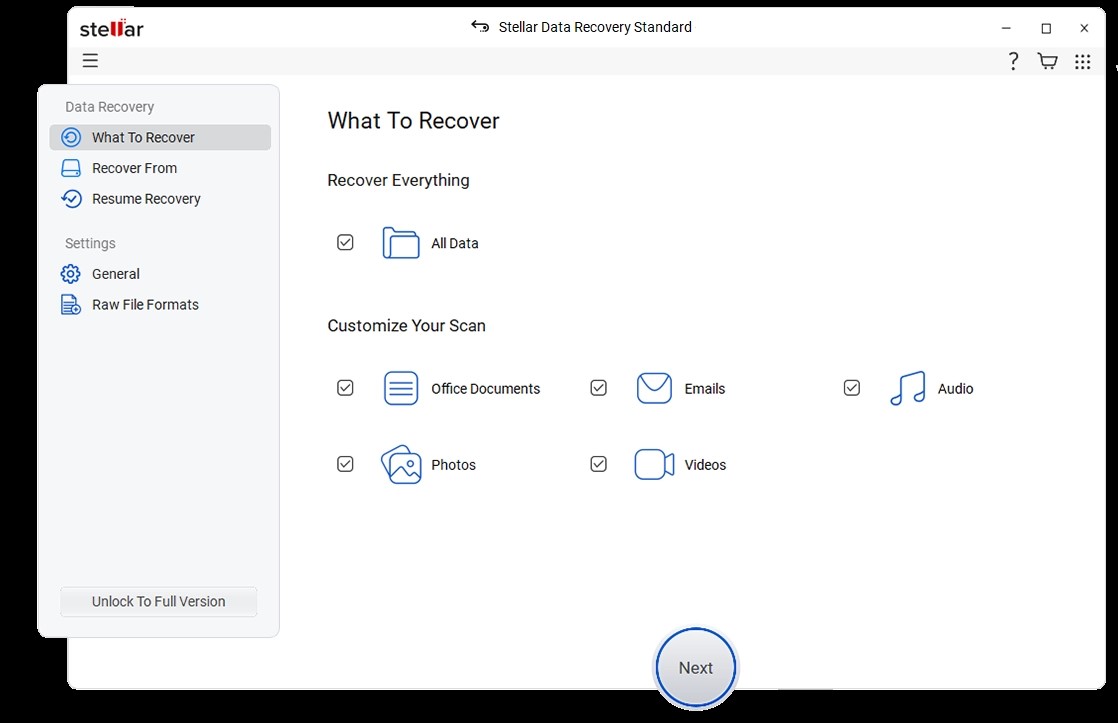This screenshot has height=723, width=1118.
Task: Click the back arrow near the title
Action: (479, 27)
